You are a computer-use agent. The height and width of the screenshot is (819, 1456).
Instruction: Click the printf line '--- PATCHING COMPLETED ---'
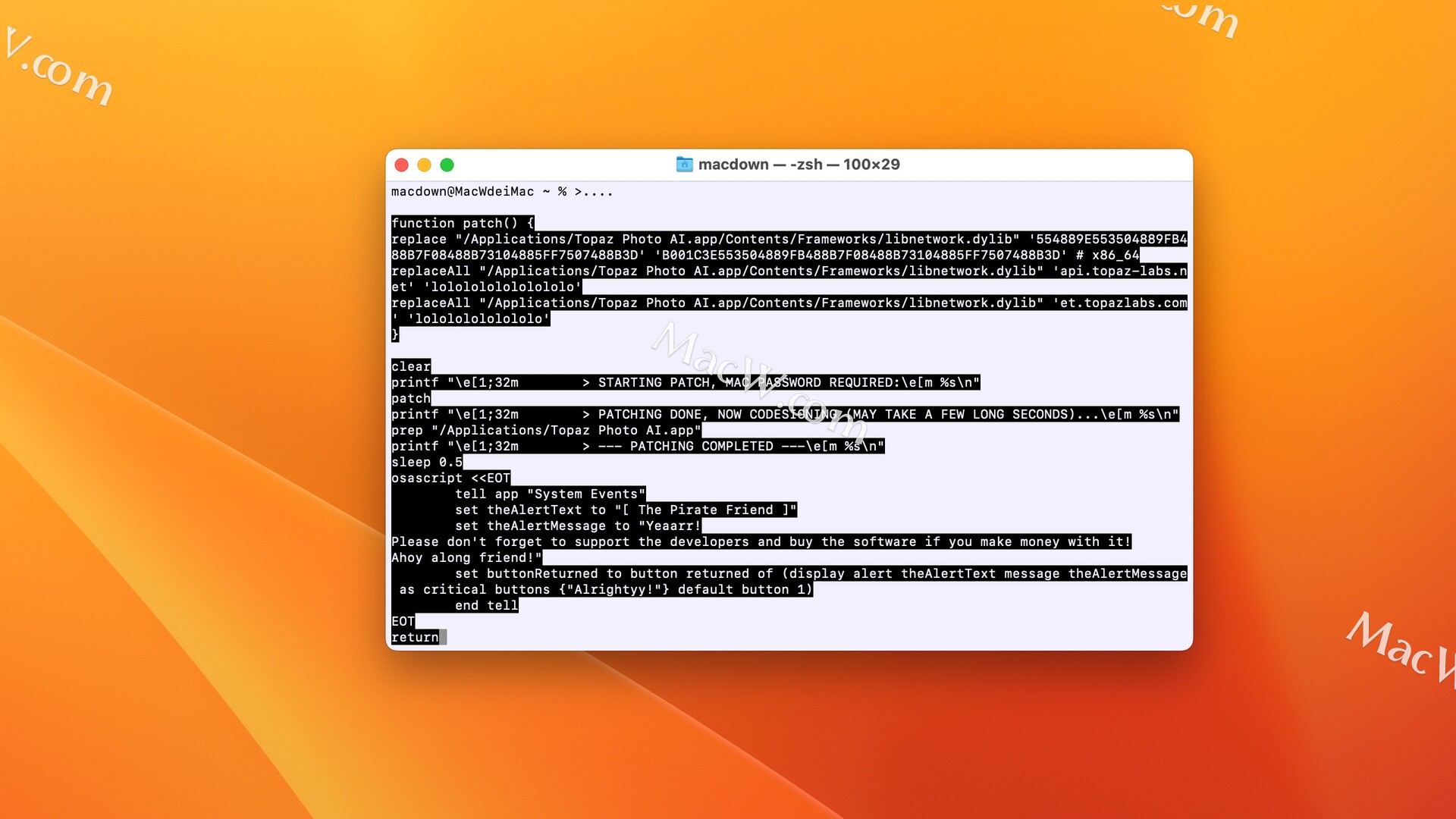tap(638, 446)
